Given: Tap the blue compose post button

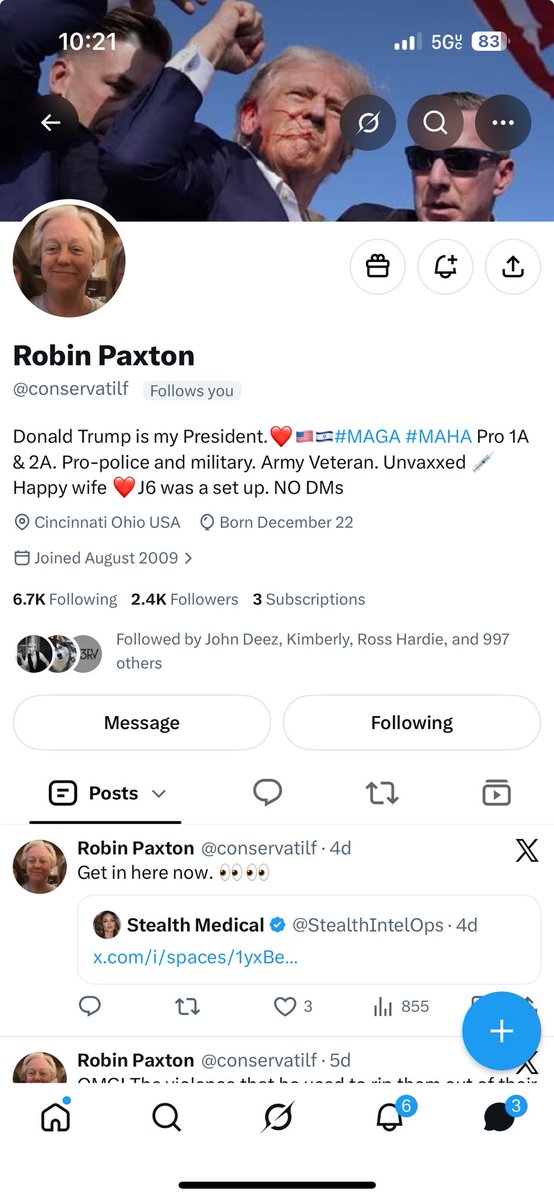Looking at the screenshot, I should [501, 1032].
